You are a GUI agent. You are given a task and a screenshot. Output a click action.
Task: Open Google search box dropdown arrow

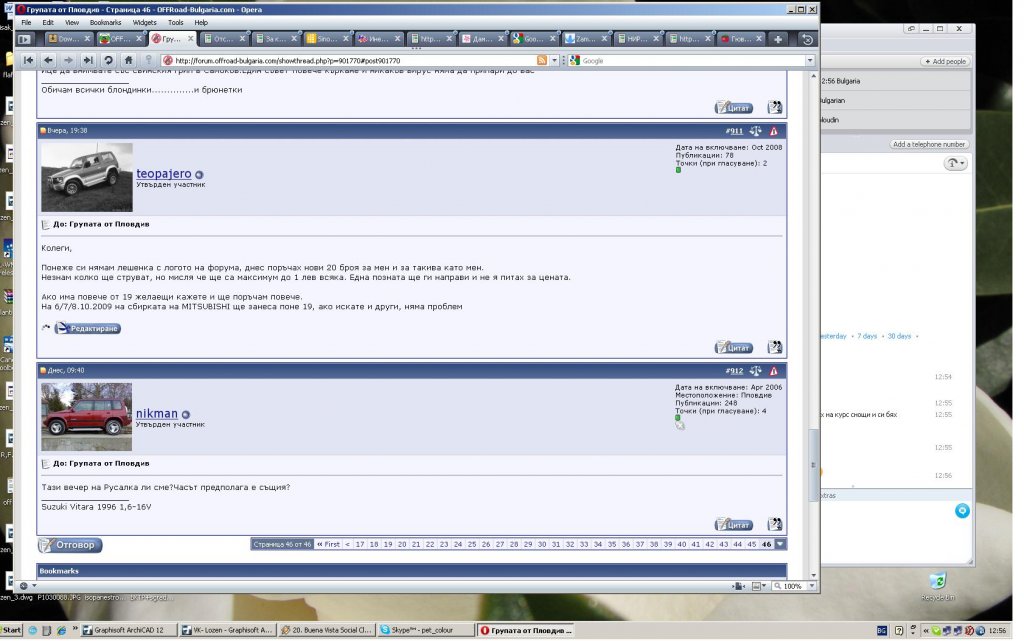tap(810, 60)
